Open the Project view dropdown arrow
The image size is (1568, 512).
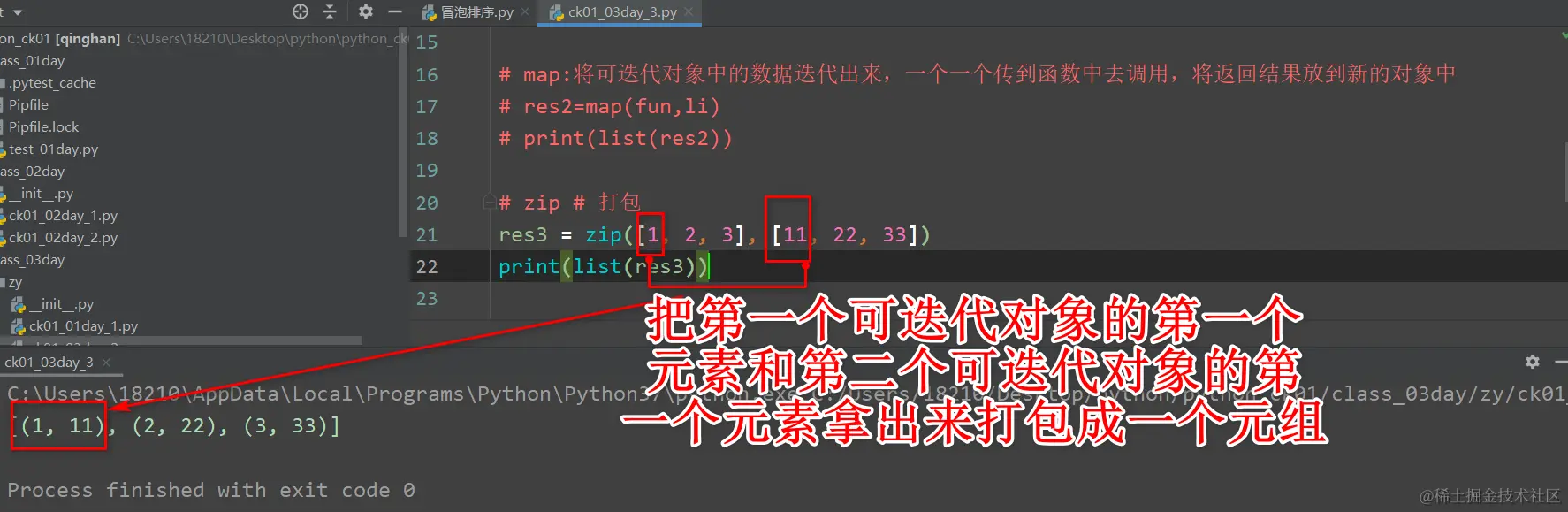[x=17, y=12]
